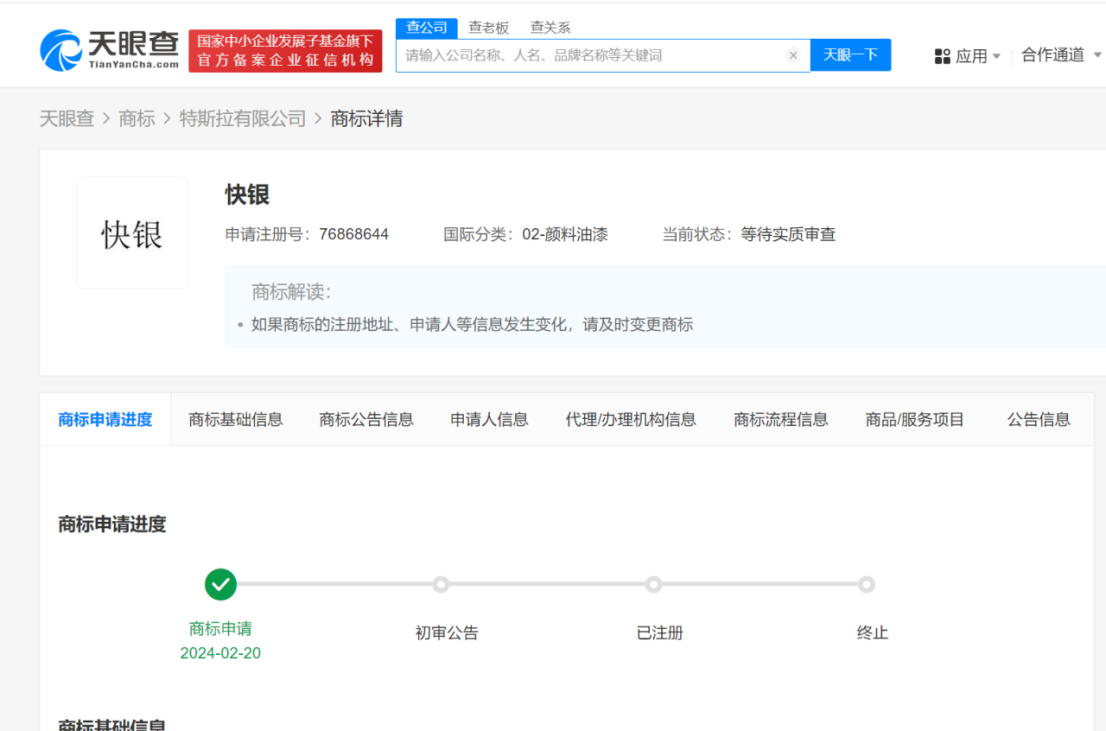The width and height of the screenshot is (1106, 731).
Task: Click the 已注册 progress step circle
Action: [x=653, y=584]
